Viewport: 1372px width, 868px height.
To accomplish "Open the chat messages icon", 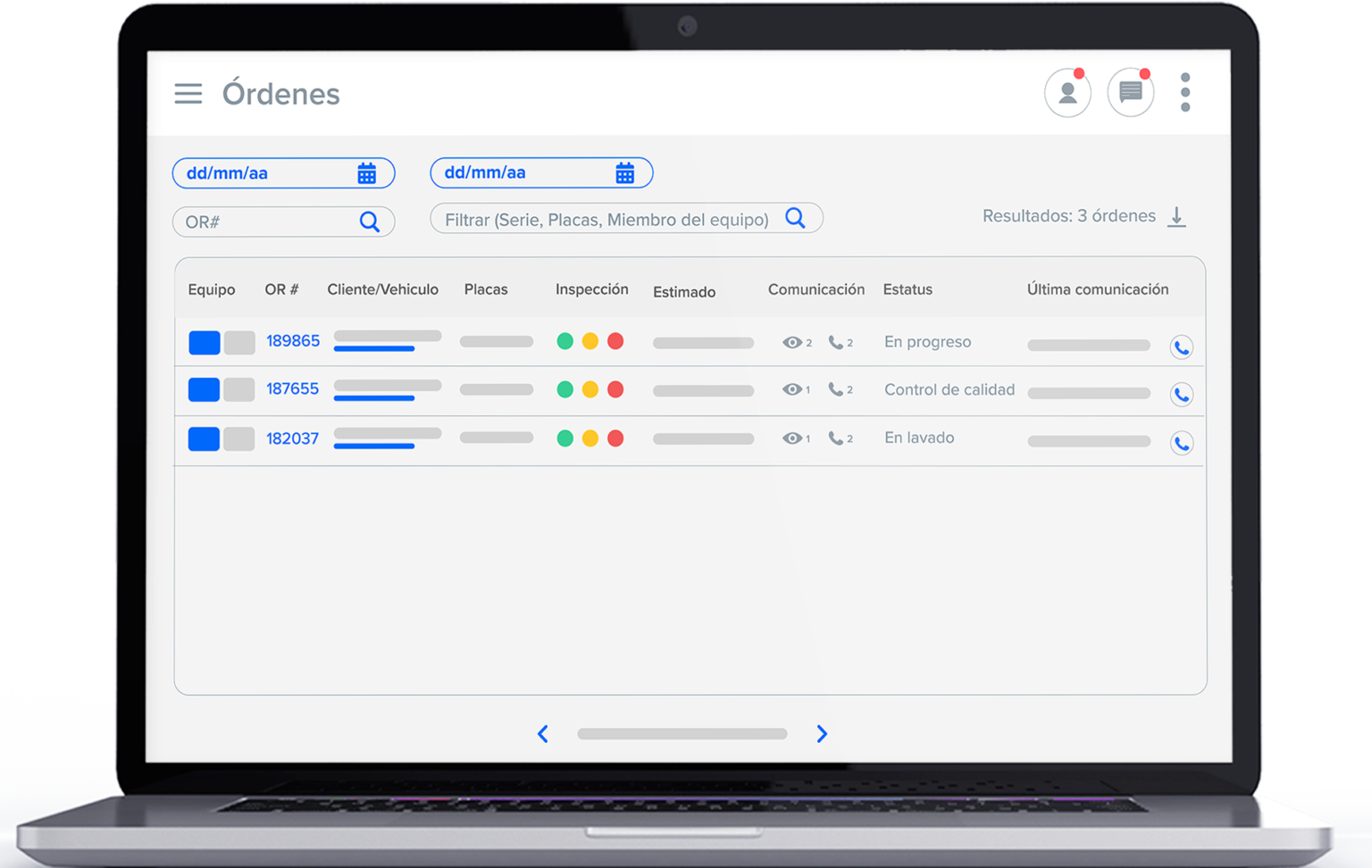I will [1130, 92].
